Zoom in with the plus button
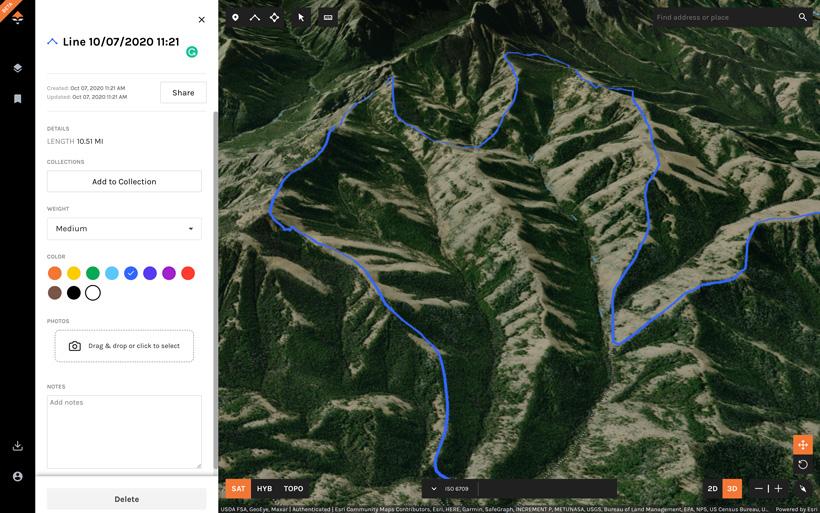820x513 pixels. 778,488
